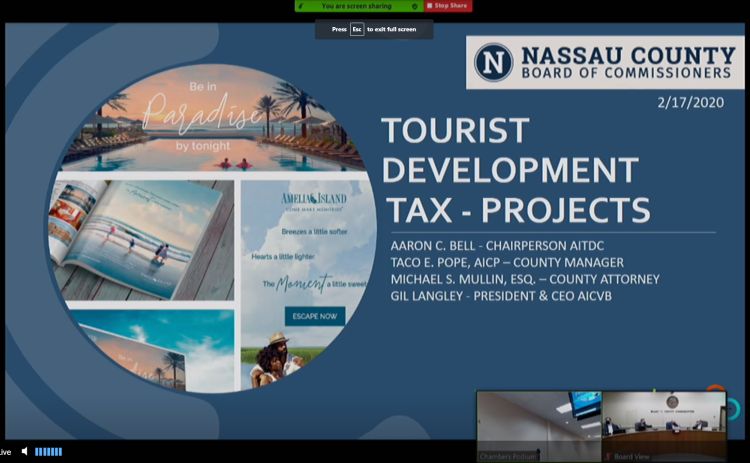Click 'MICHAEL S. MULLIN, ESQ.' county attorney line
The image size is (750, 463).
point(525,279)
